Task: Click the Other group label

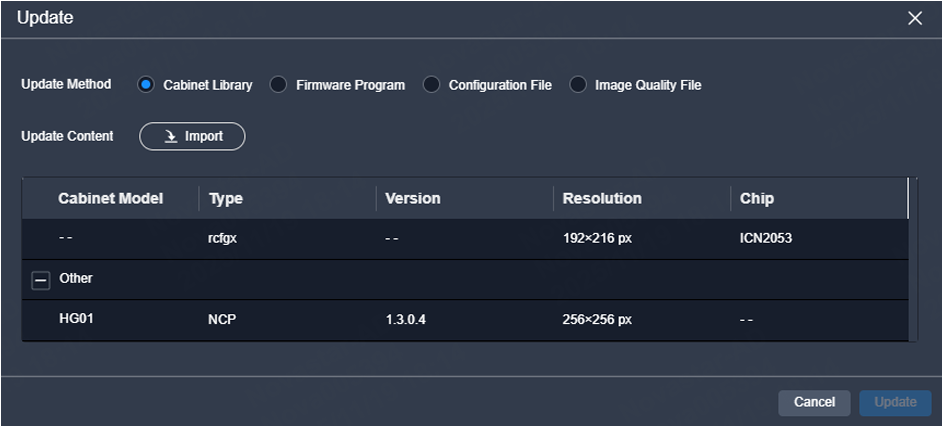Action: click(x=76, y=279)
